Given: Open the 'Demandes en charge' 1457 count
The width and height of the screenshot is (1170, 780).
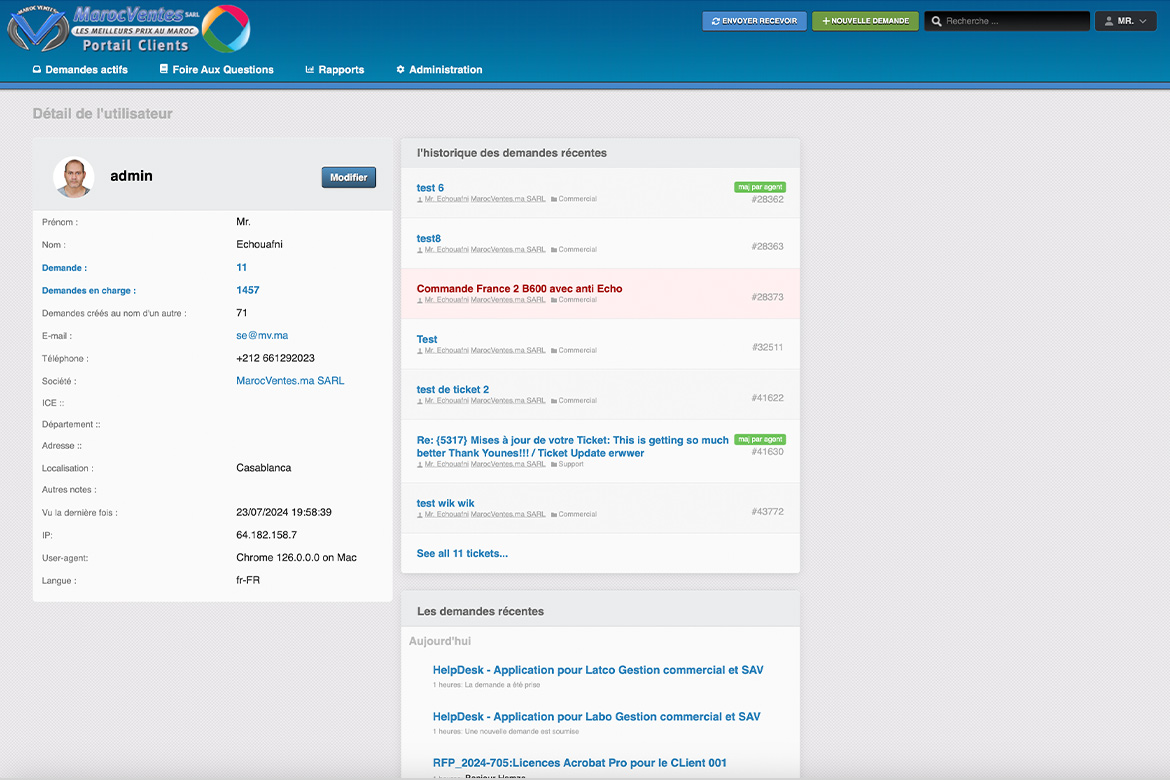Looking at the screenshot, I should pyautogui.click(x=247, y=290).
